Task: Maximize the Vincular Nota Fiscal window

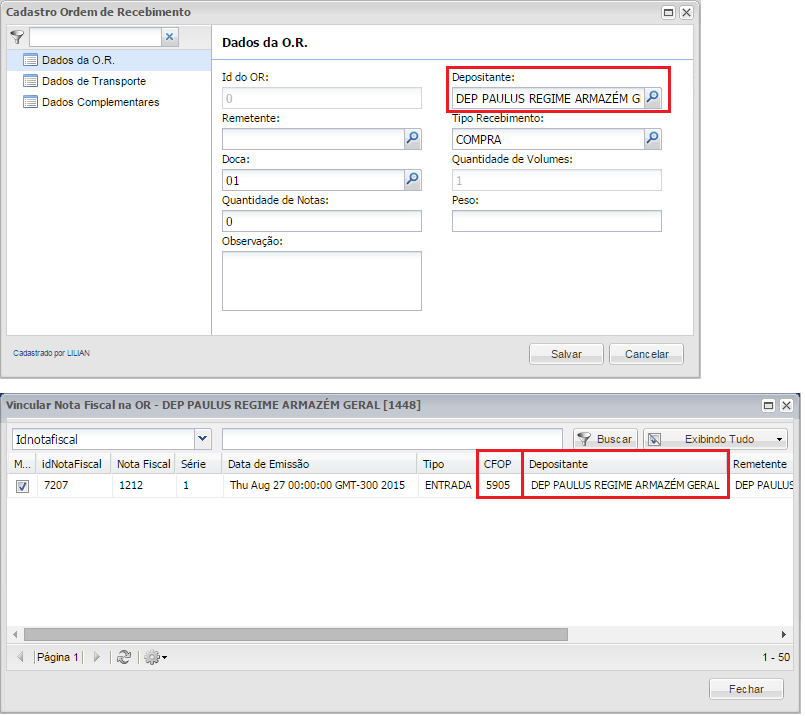Action: (x=768, y=405)
